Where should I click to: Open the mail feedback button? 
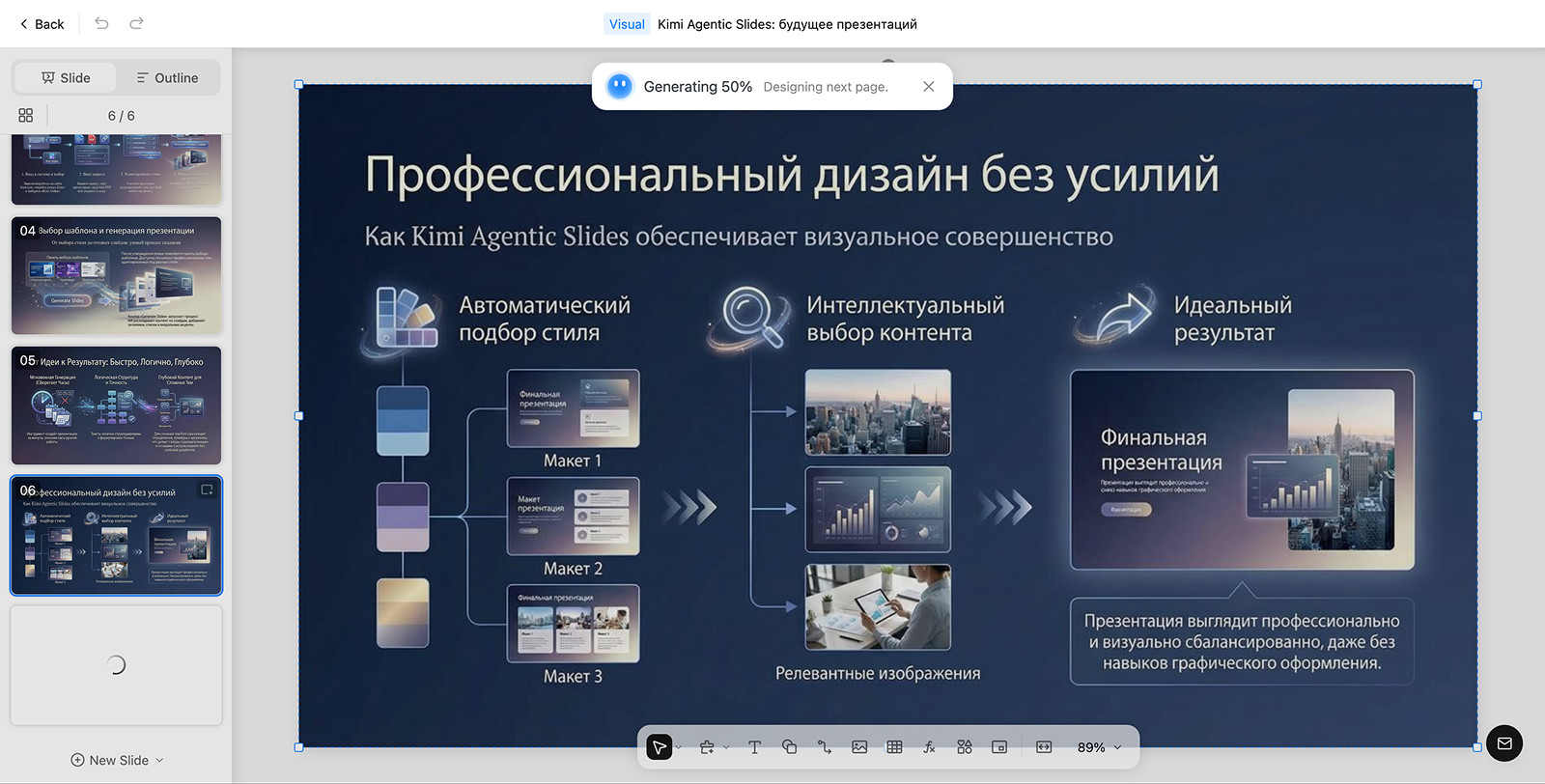point(1503,743)
